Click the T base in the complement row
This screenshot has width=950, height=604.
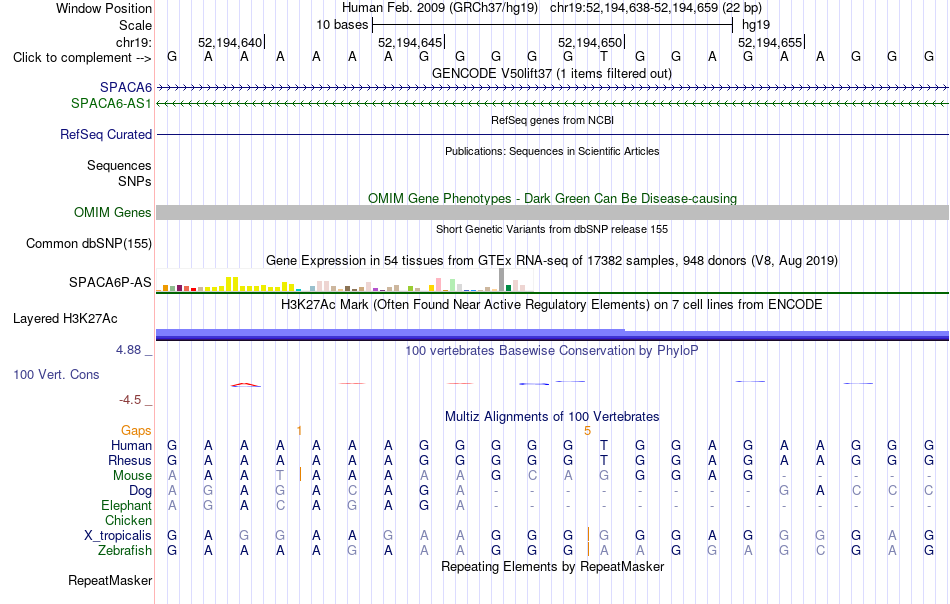point(603,56)
